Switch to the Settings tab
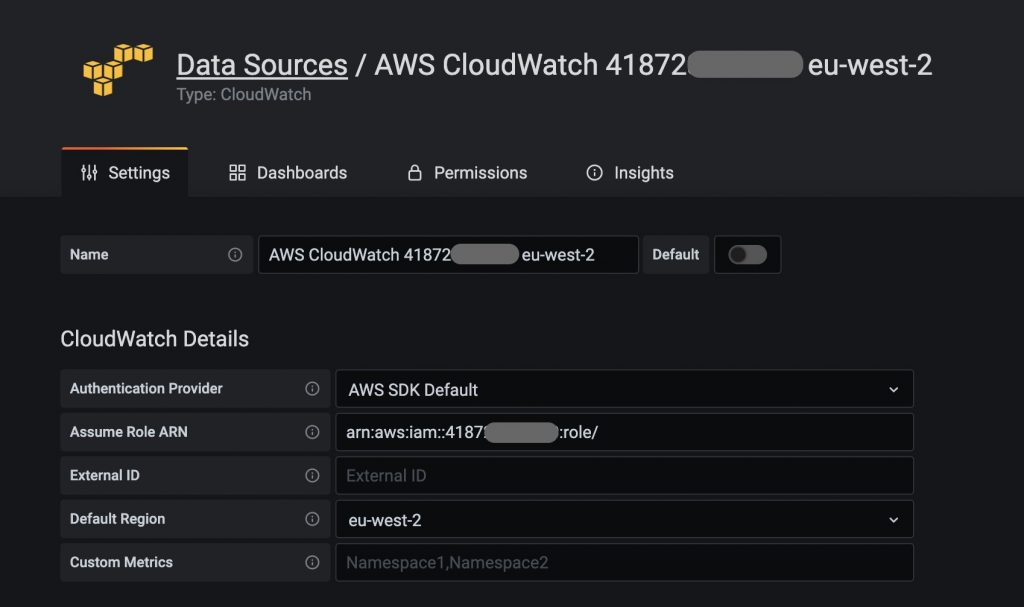1024x607 pixels. 125,172
